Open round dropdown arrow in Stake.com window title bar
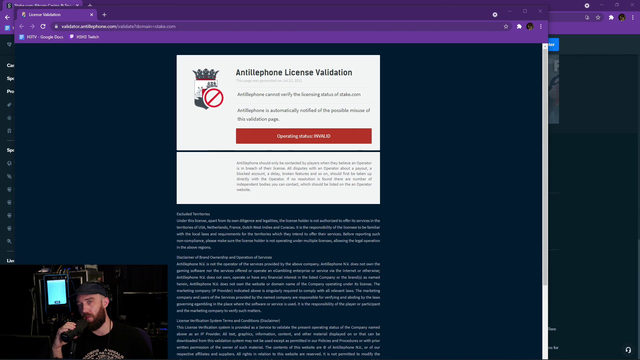The image size is (640, 360). click(587, 5)
